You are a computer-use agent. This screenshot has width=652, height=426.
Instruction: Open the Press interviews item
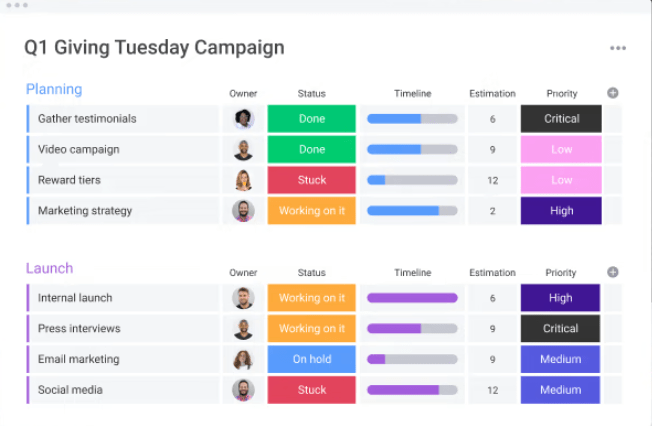(79, 329)
